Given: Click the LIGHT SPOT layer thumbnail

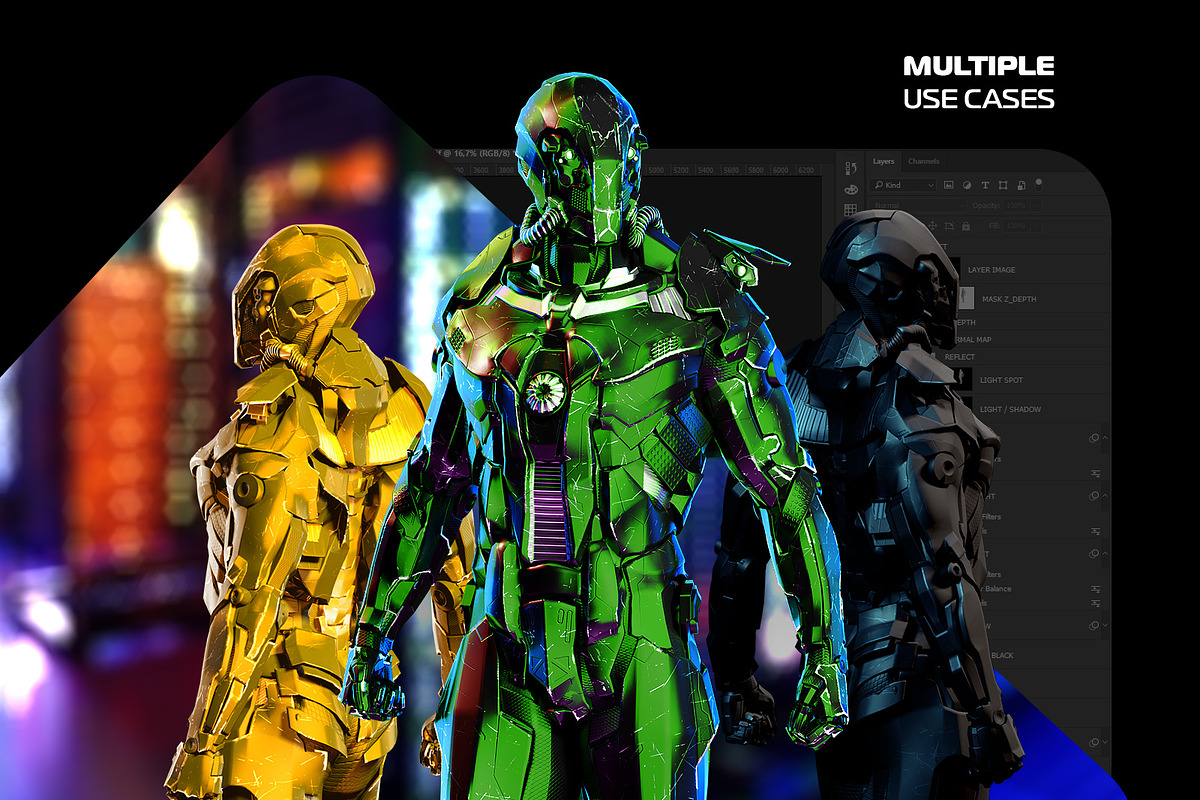Looking at the screenshot, I should click(962, 380).
